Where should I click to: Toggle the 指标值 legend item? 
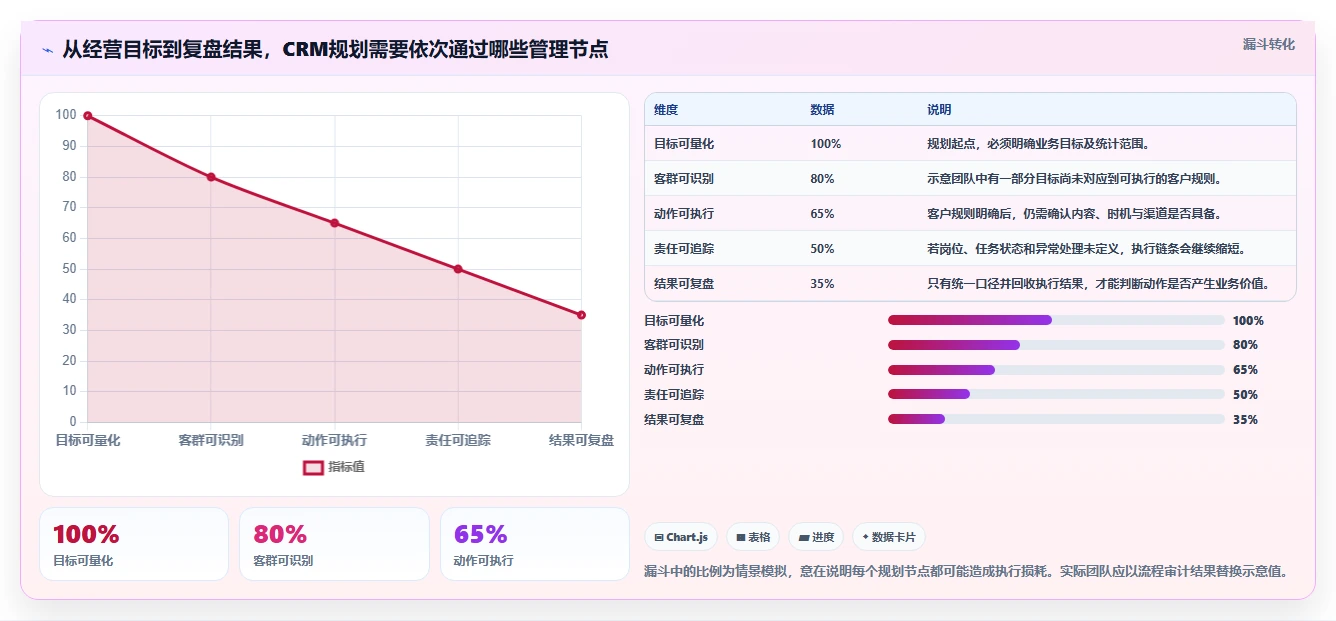[334, 467]
